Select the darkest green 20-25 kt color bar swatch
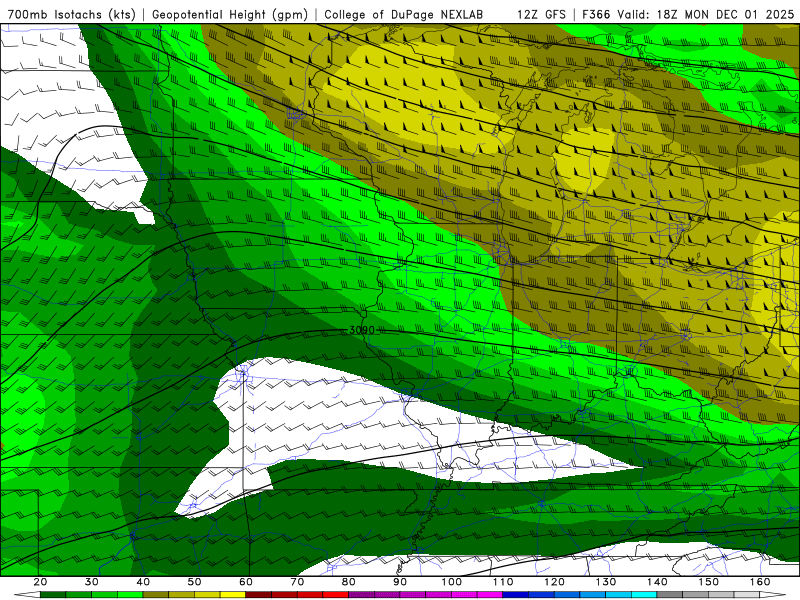Image resolution: width=800 pixels, height=600 pixels. coord(53,595)
